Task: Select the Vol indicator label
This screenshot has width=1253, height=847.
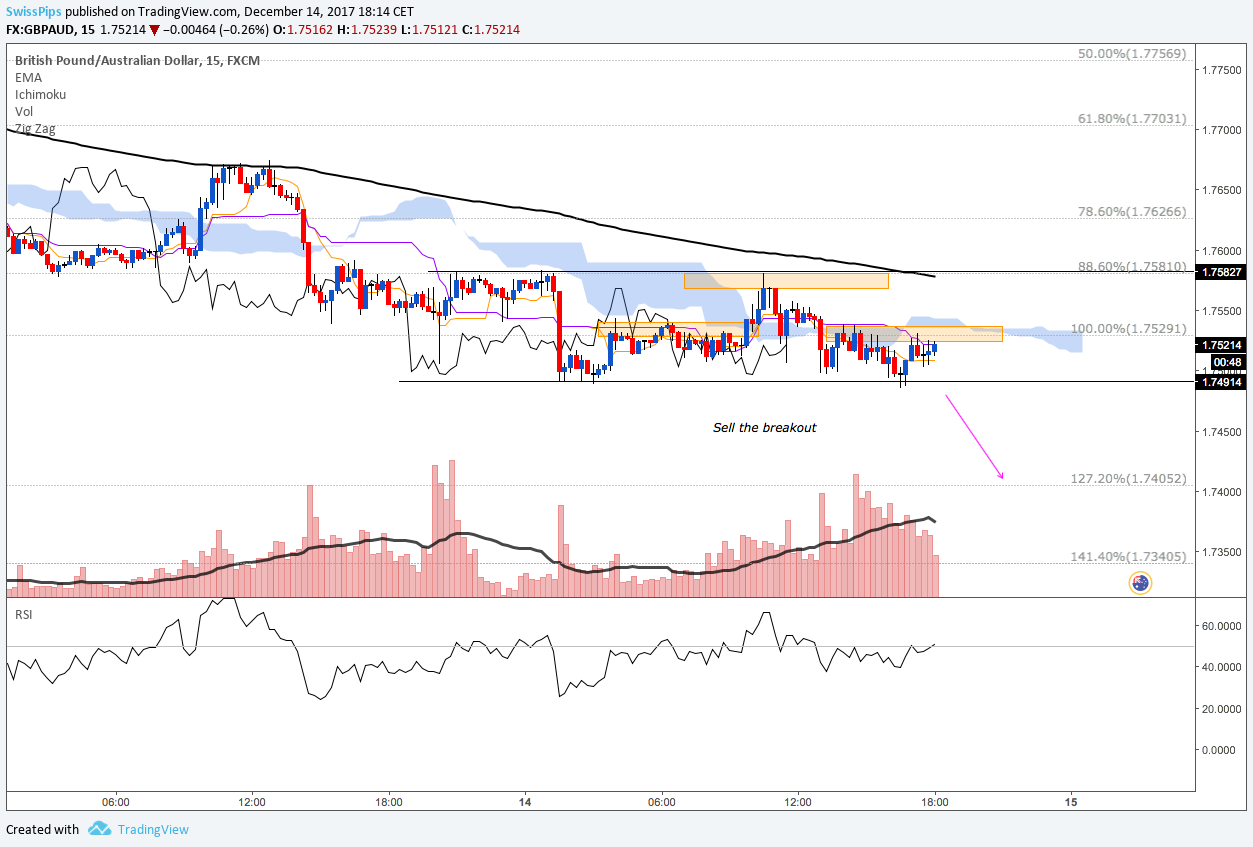Action: (x=24, y=112)
